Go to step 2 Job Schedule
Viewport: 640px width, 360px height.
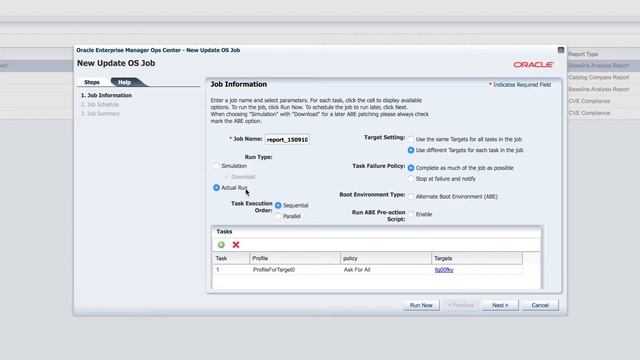pyautogui.click(x=100, y=104)
